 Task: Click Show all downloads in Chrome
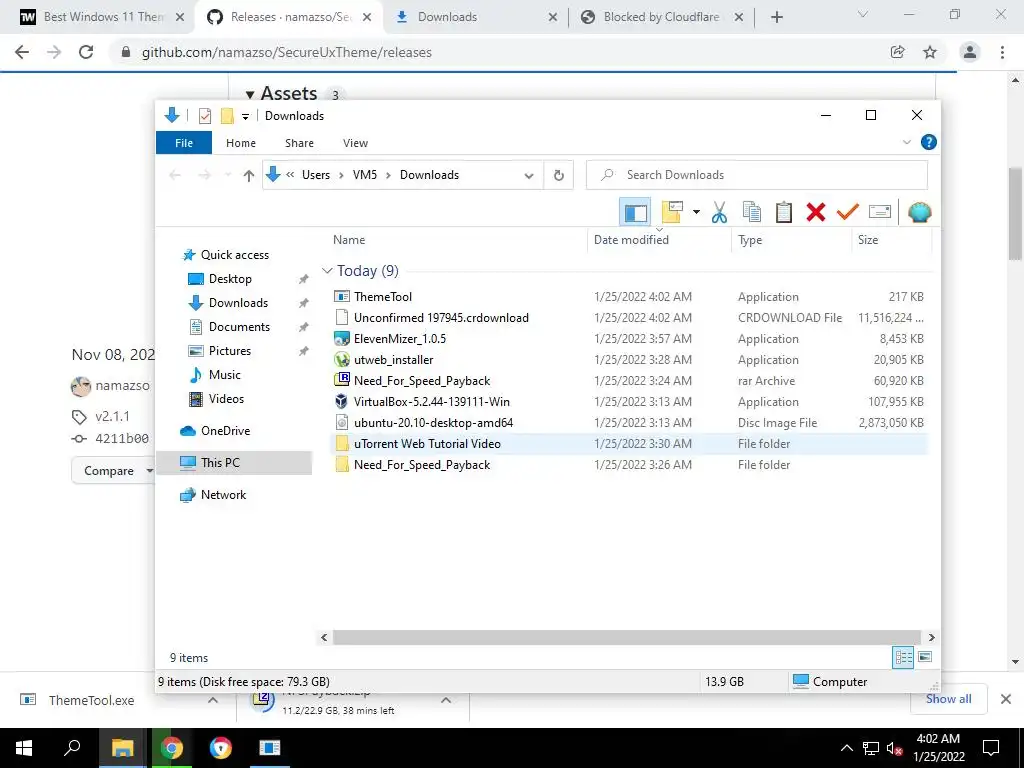tap(948, 699)
